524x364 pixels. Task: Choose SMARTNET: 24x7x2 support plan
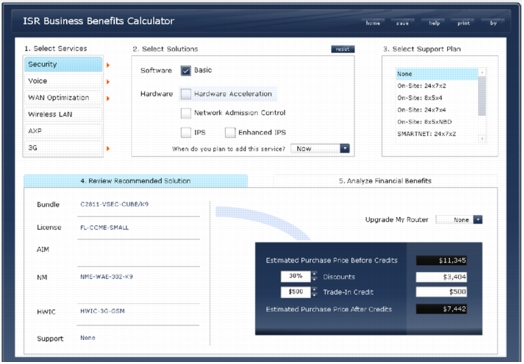[437, 134]
